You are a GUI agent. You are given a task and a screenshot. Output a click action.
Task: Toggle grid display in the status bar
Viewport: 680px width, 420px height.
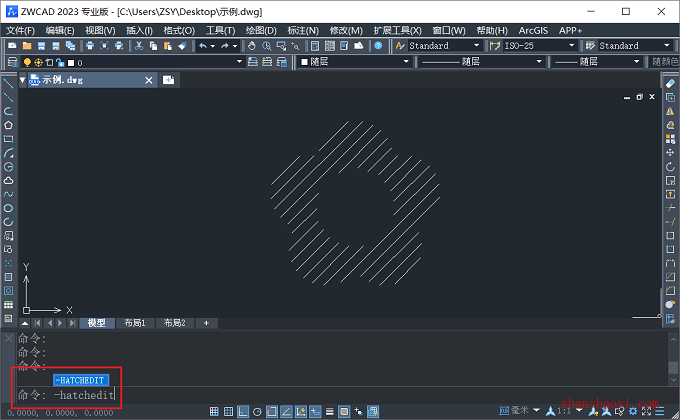pos(229,411)
